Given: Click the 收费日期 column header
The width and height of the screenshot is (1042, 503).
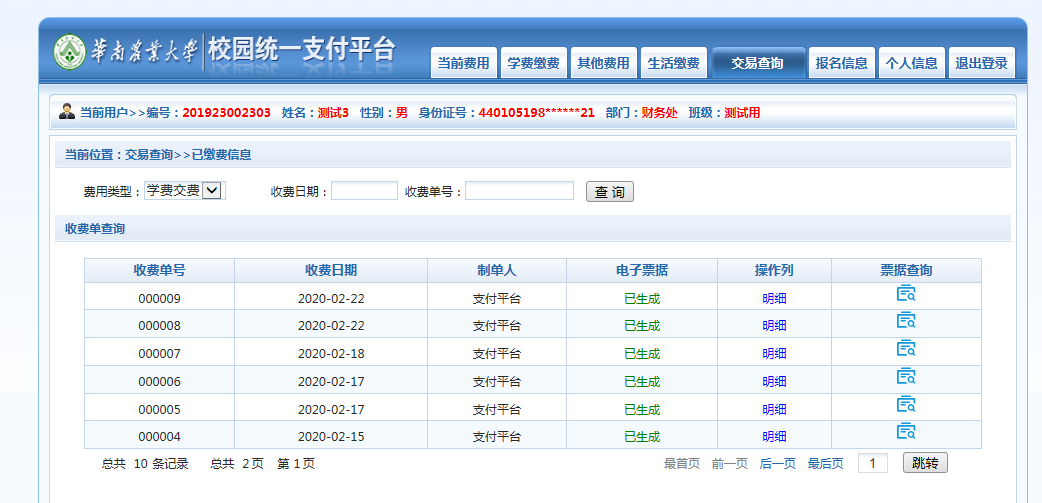Looking at the screenshot, I should [x=331, y=270].
